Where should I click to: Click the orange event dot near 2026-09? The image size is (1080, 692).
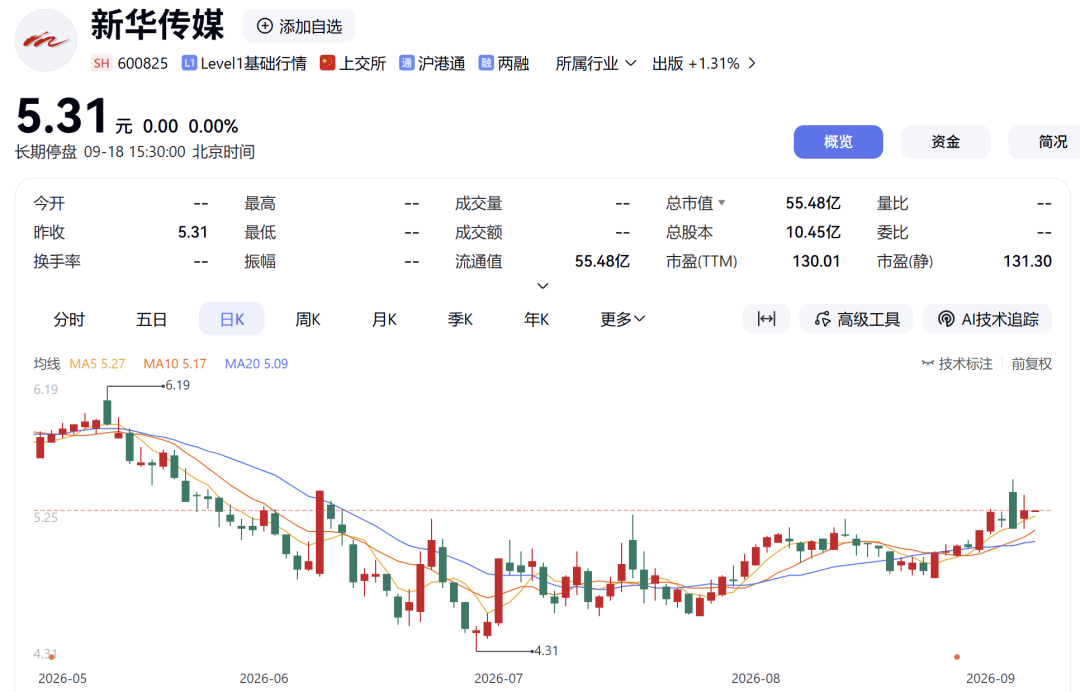coord(957,657)
